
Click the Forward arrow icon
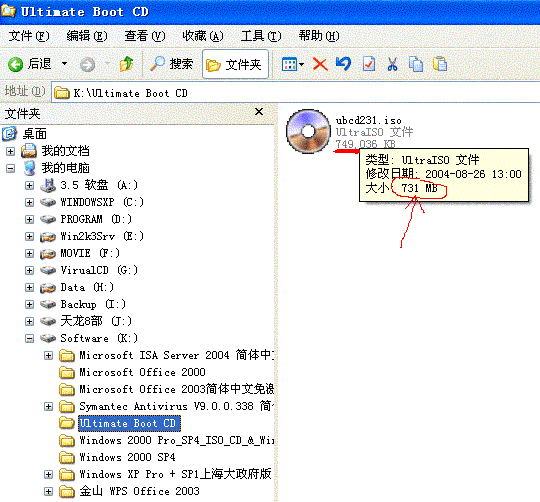pyautogui.click(x=87, y=64)
